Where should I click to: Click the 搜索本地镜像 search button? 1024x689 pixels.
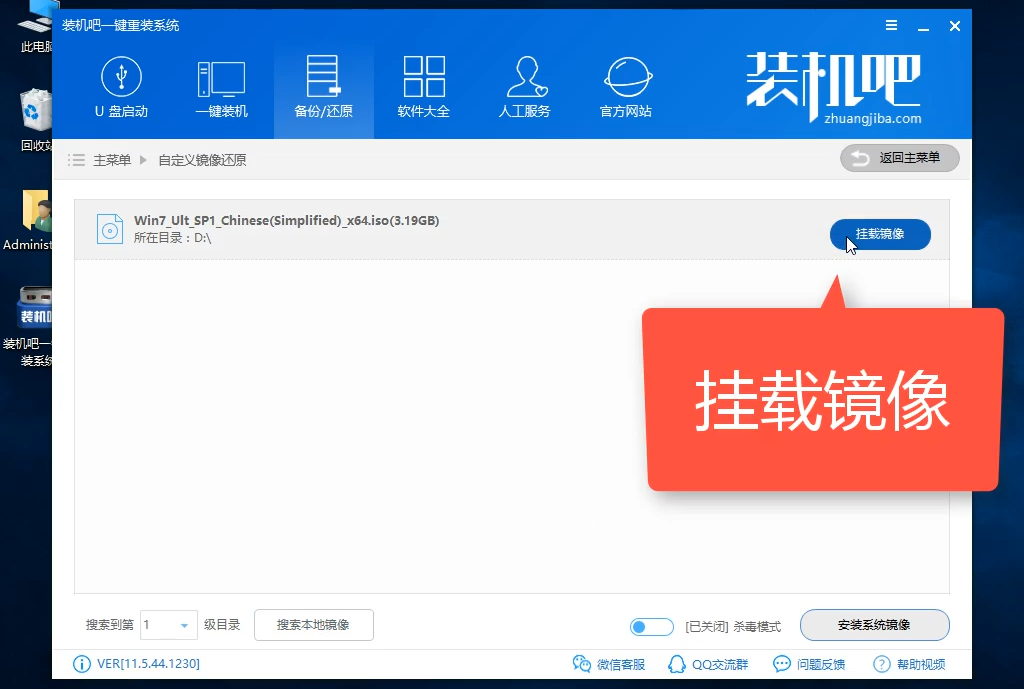coord(313,625)
